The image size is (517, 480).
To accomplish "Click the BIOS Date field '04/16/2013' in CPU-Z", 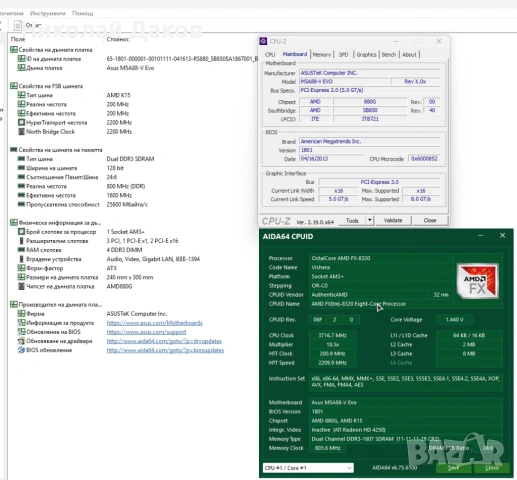I will [331, 159].
